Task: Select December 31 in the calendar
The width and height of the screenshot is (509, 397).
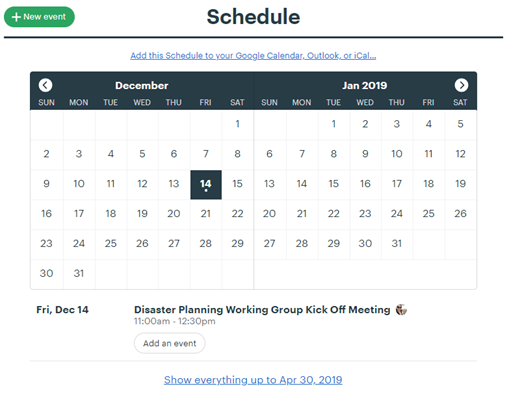Action: (x=79, y=273)
